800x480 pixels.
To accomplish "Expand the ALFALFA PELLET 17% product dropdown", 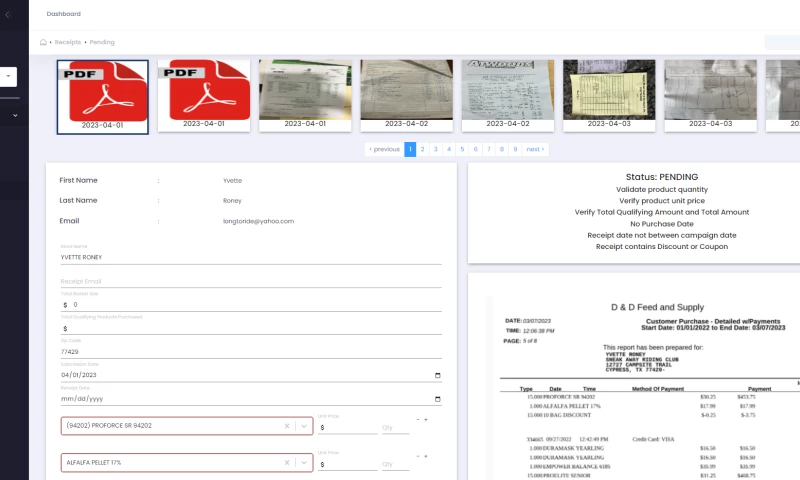I will [x=304, y=463].
